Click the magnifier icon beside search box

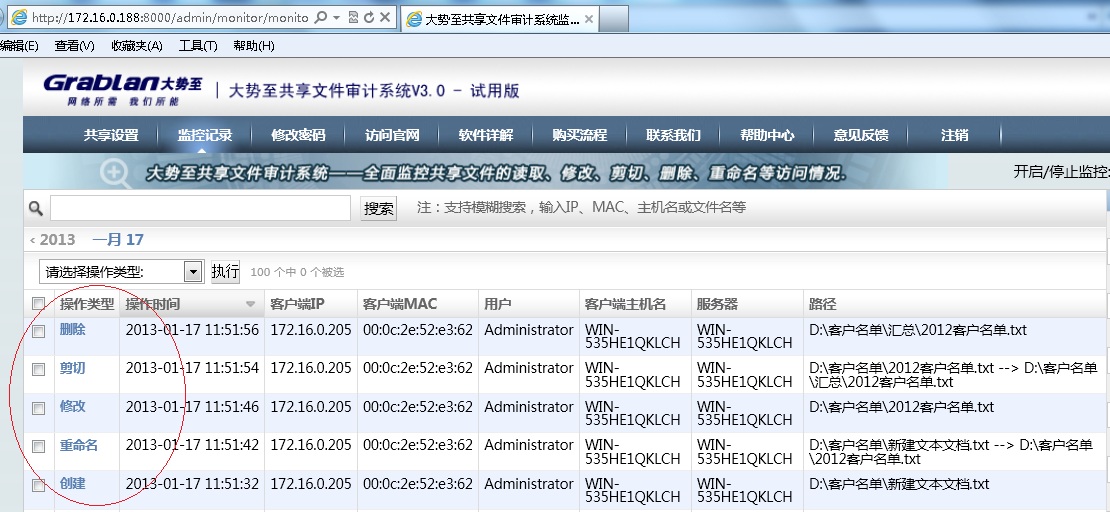click(x=36, y=208)
